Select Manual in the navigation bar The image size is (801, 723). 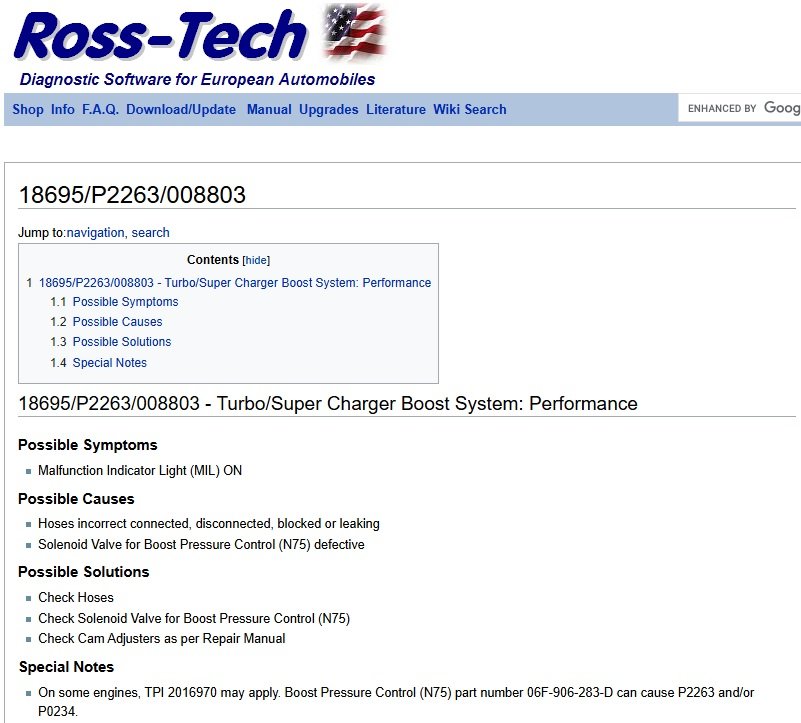(x=269, y=110)
